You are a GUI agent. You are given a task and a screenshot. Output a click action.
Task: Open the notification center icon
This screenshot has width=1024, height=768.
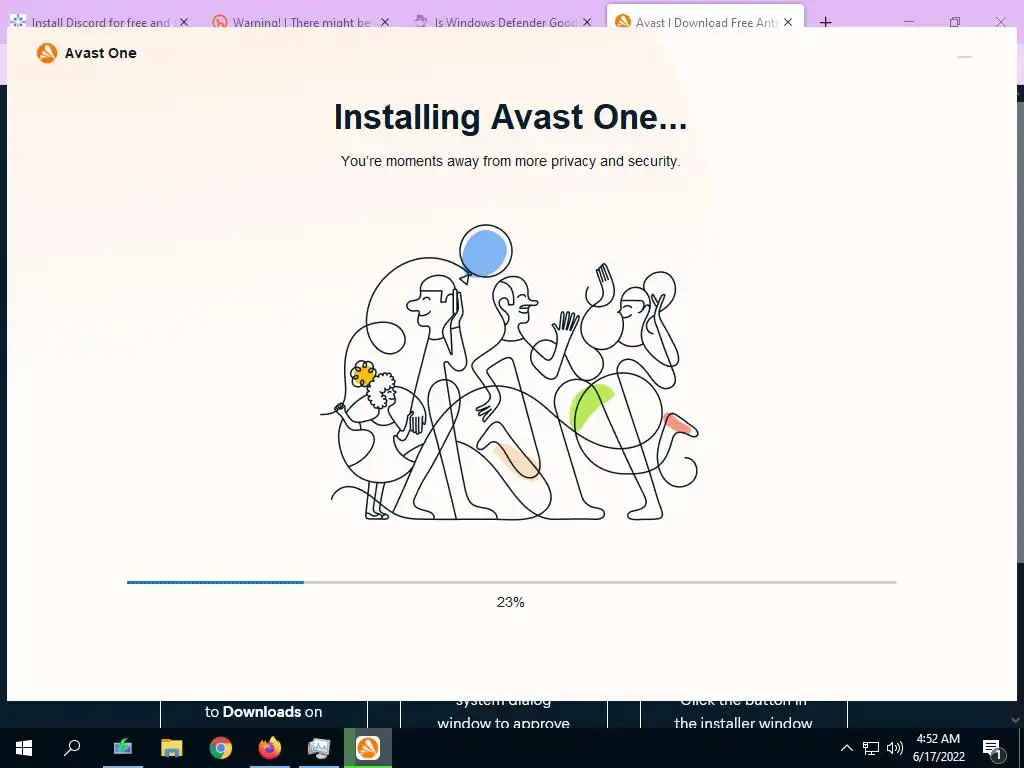[x=992, y=748]
